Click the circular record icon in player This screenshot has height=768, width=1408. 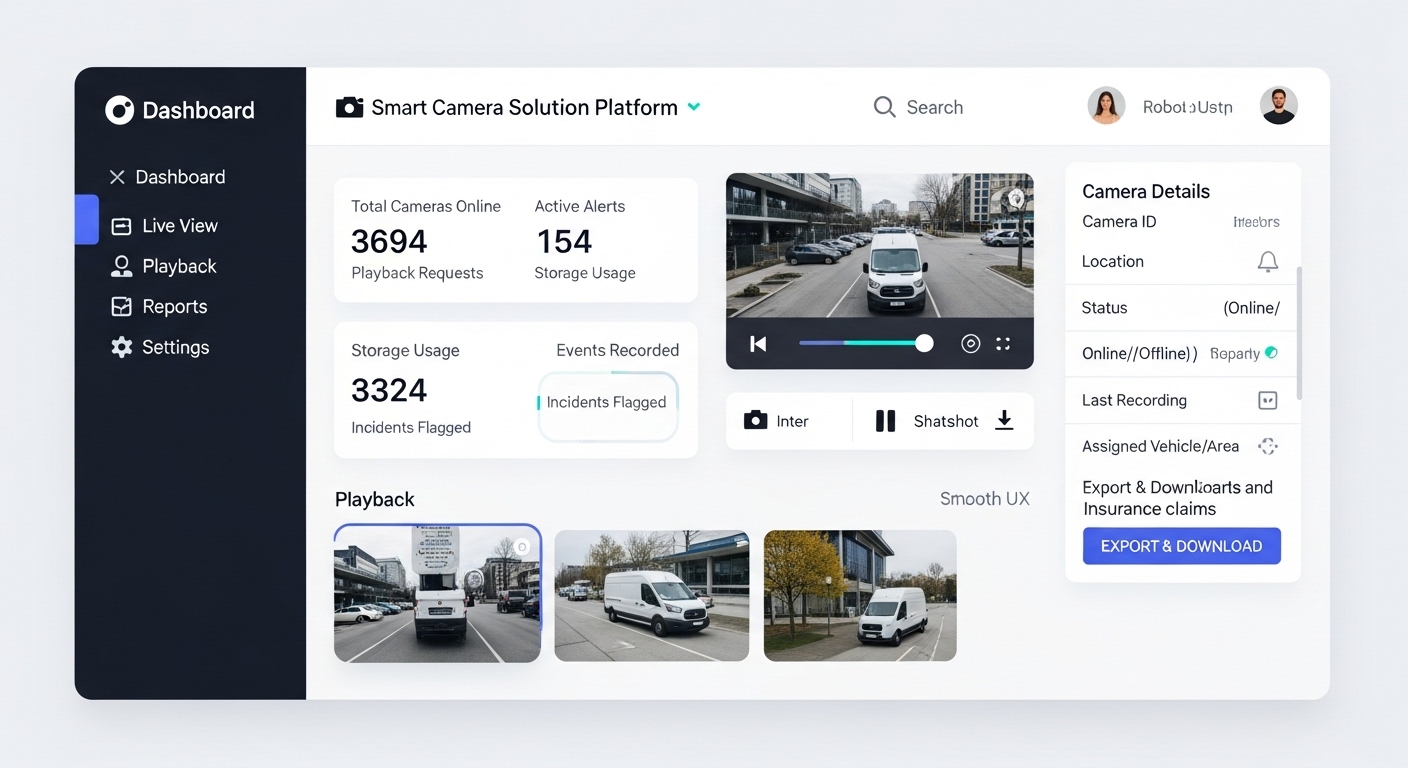click(x=970, y=344)
